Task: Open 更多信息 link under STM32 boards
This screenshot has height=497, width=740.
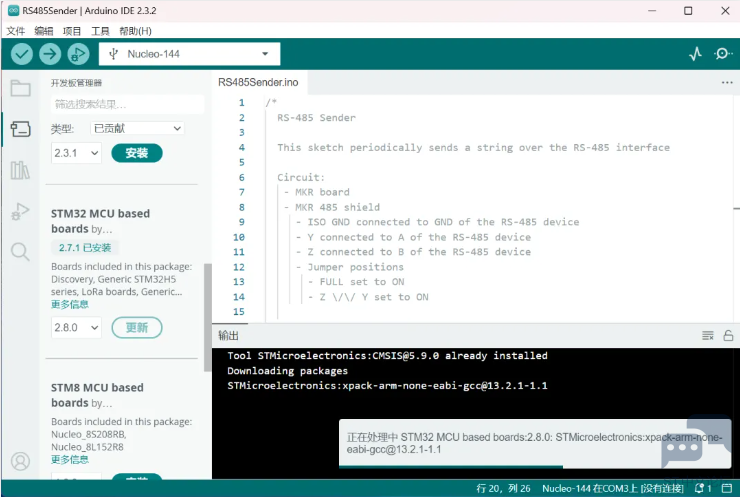Action: coord(70,304)
